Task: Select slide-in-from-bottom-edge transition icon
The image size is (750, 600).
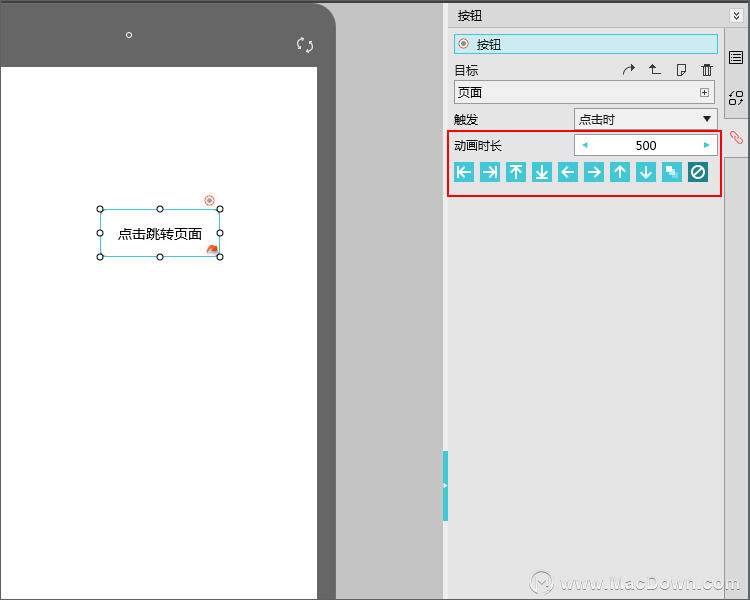Action: (x=542, y=172)
